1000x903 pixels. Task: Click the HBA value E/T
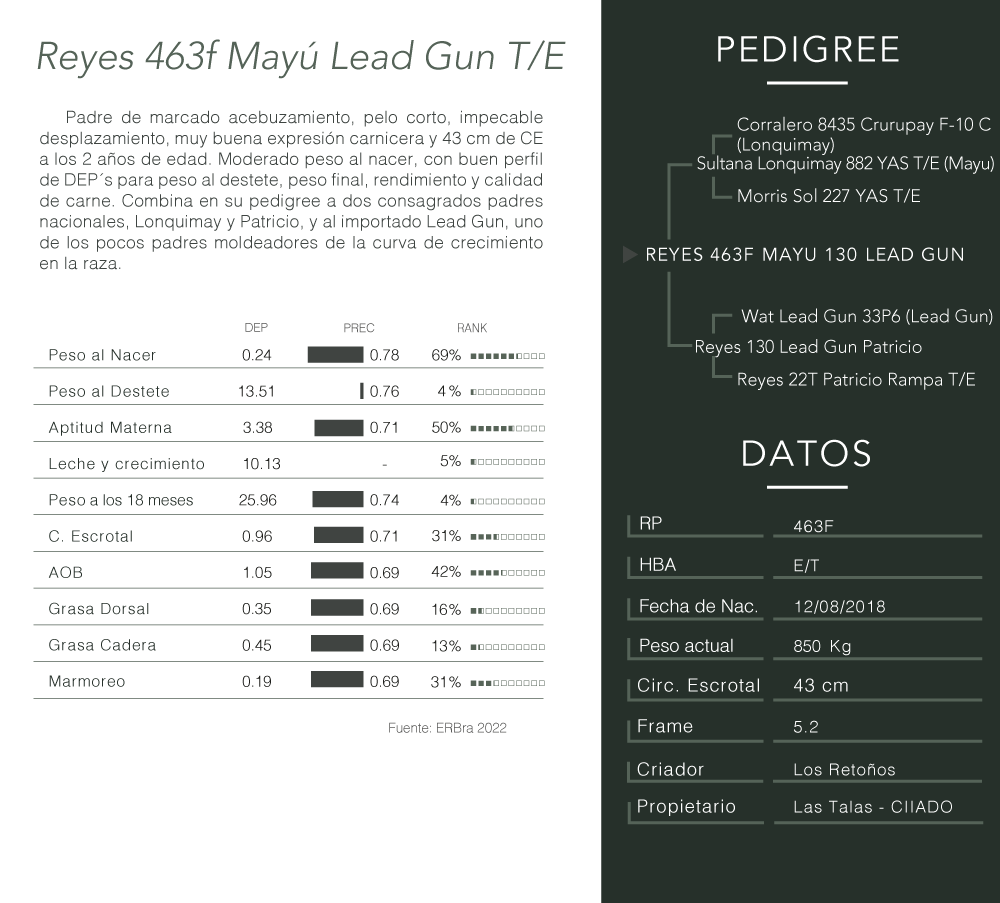point(806,566)
